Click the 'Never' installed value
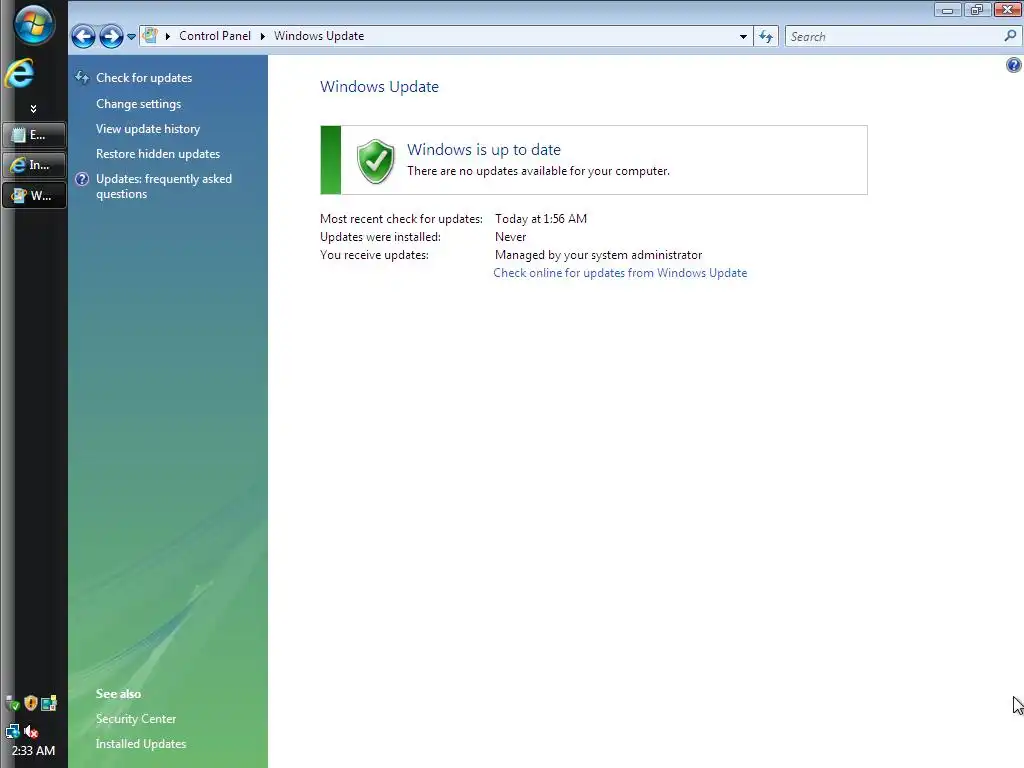Image resolution: width=1024 pixels, height=768 pixels. coord(510,237)
